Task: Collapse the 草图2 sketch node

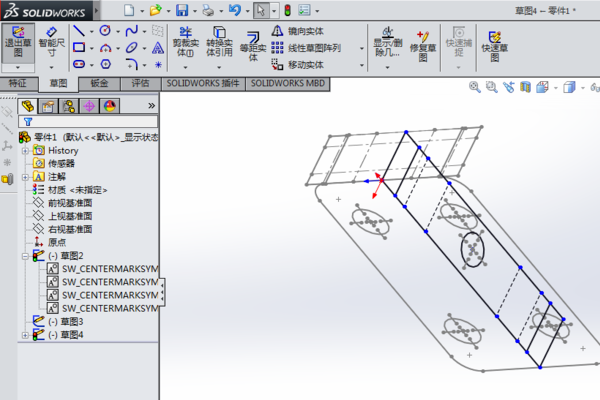Action: click(x=25, y=255)
